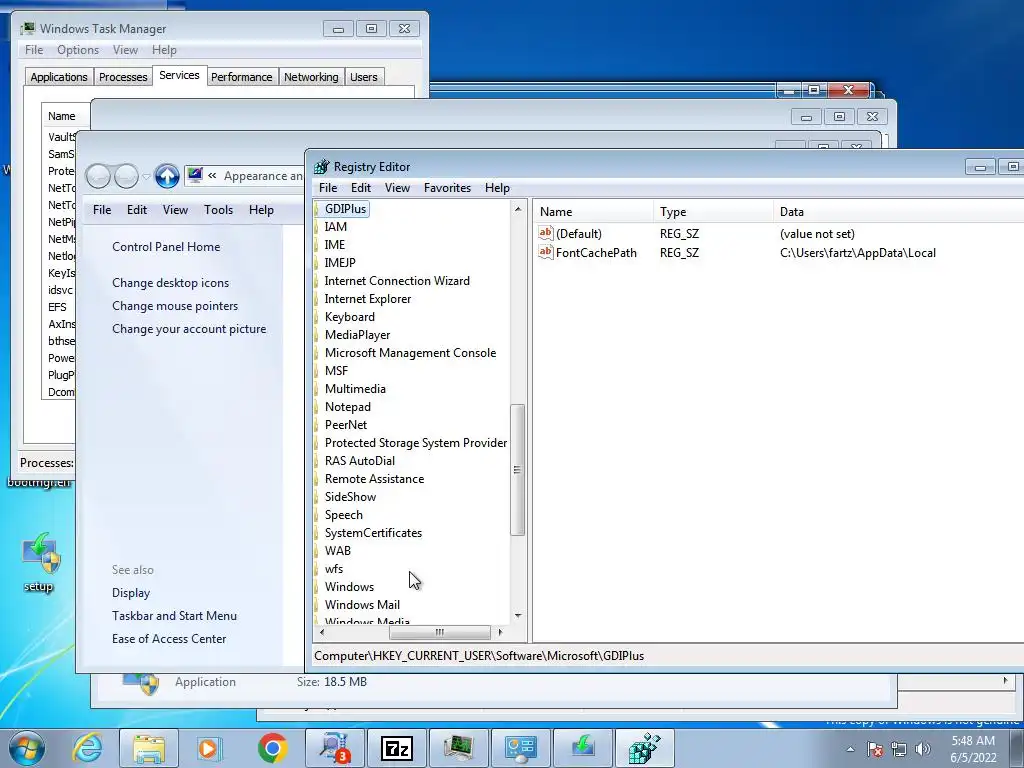The image size is (1024, 768).
Task: Open the Tools menu in Control Panel
Action: coord(218,210)
